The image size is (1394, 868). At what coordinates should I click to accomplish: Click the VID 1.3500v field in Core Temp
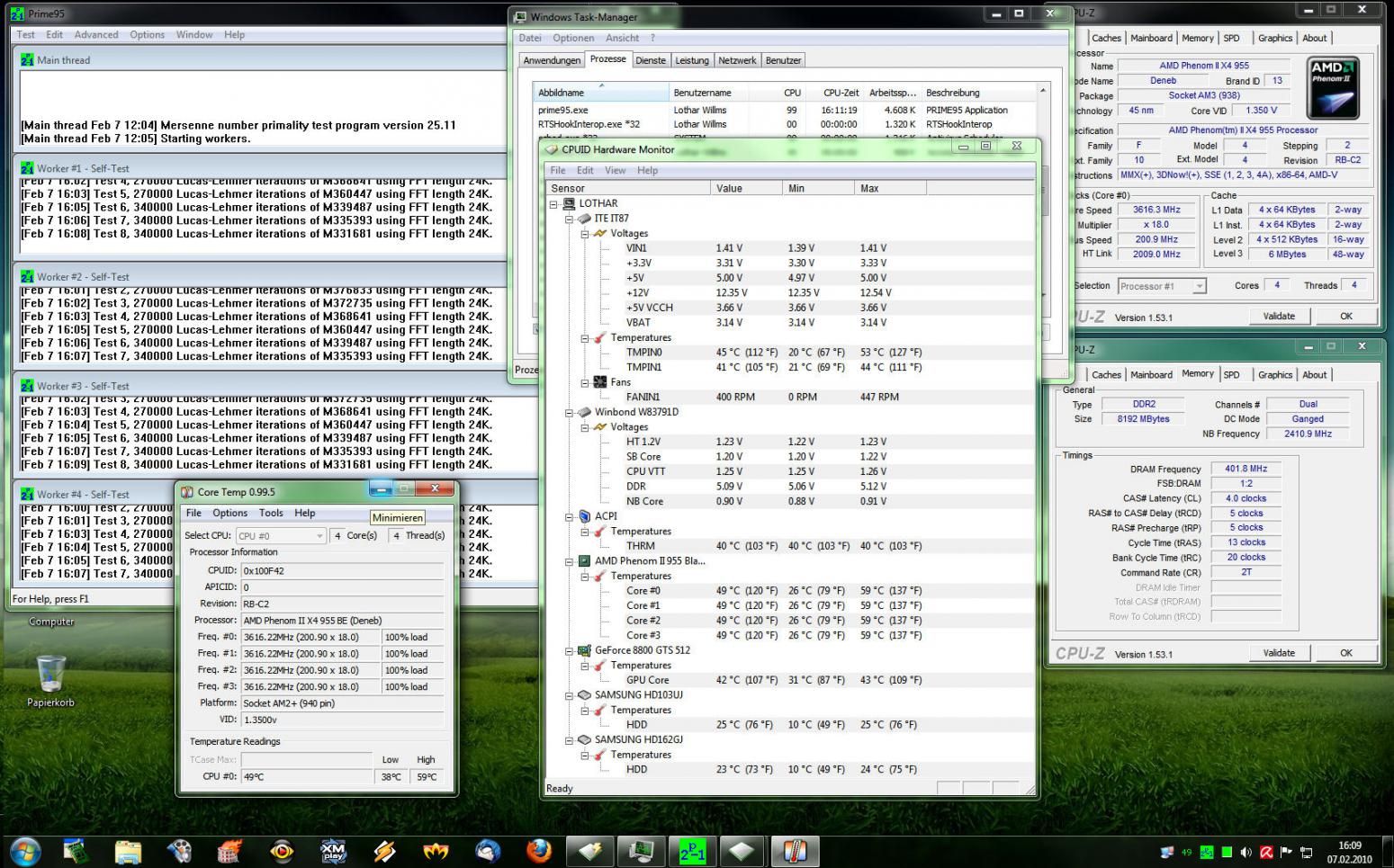(x=342, y=720)
